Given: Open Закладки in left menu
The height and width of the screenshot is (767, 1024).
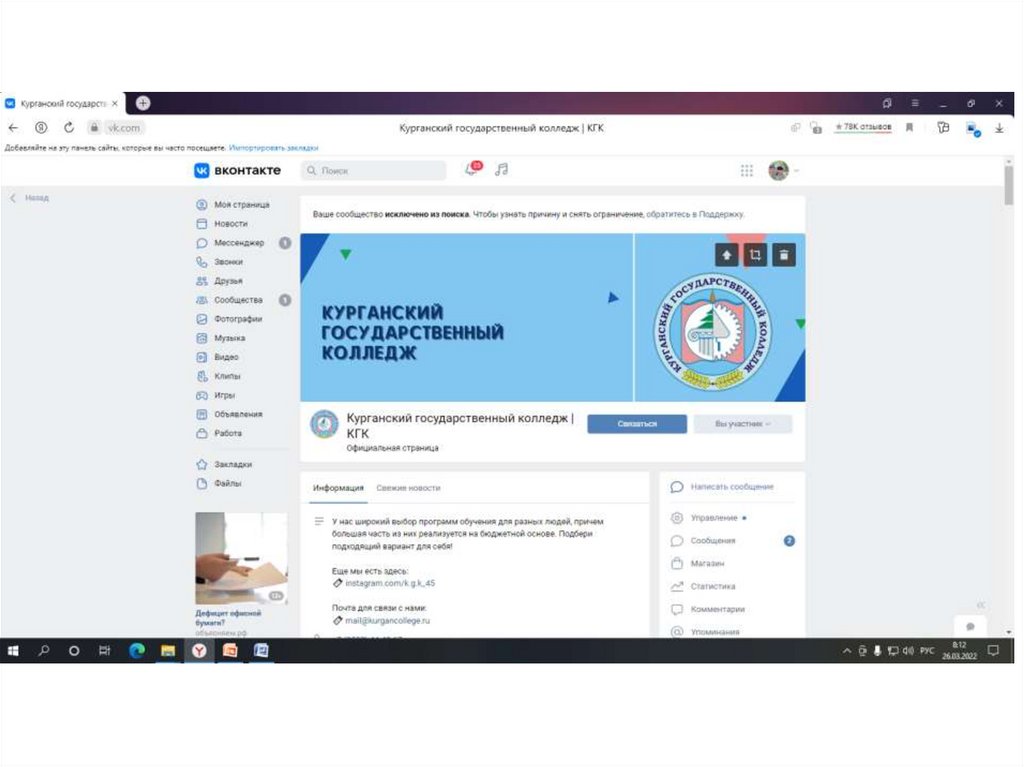Looking at the screenshot, I should tap(224, 465).
